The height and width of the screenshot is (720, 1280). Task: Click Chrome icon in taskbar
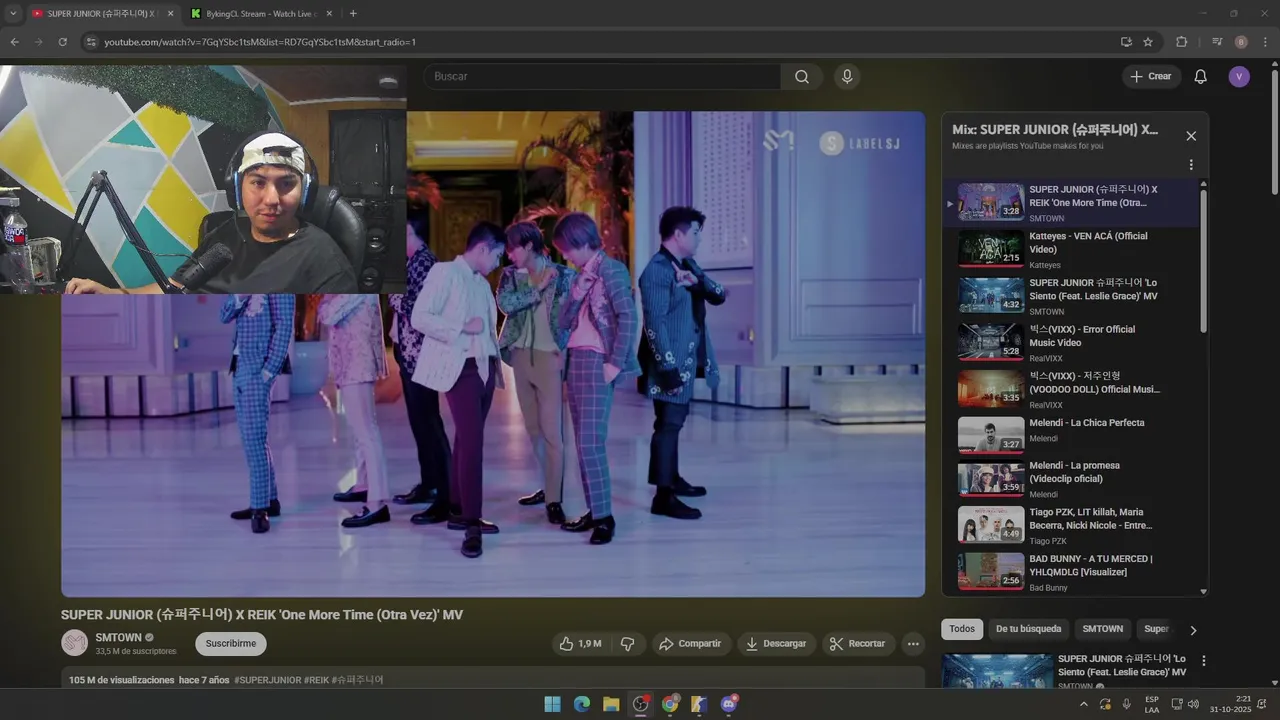pos(670,704)
